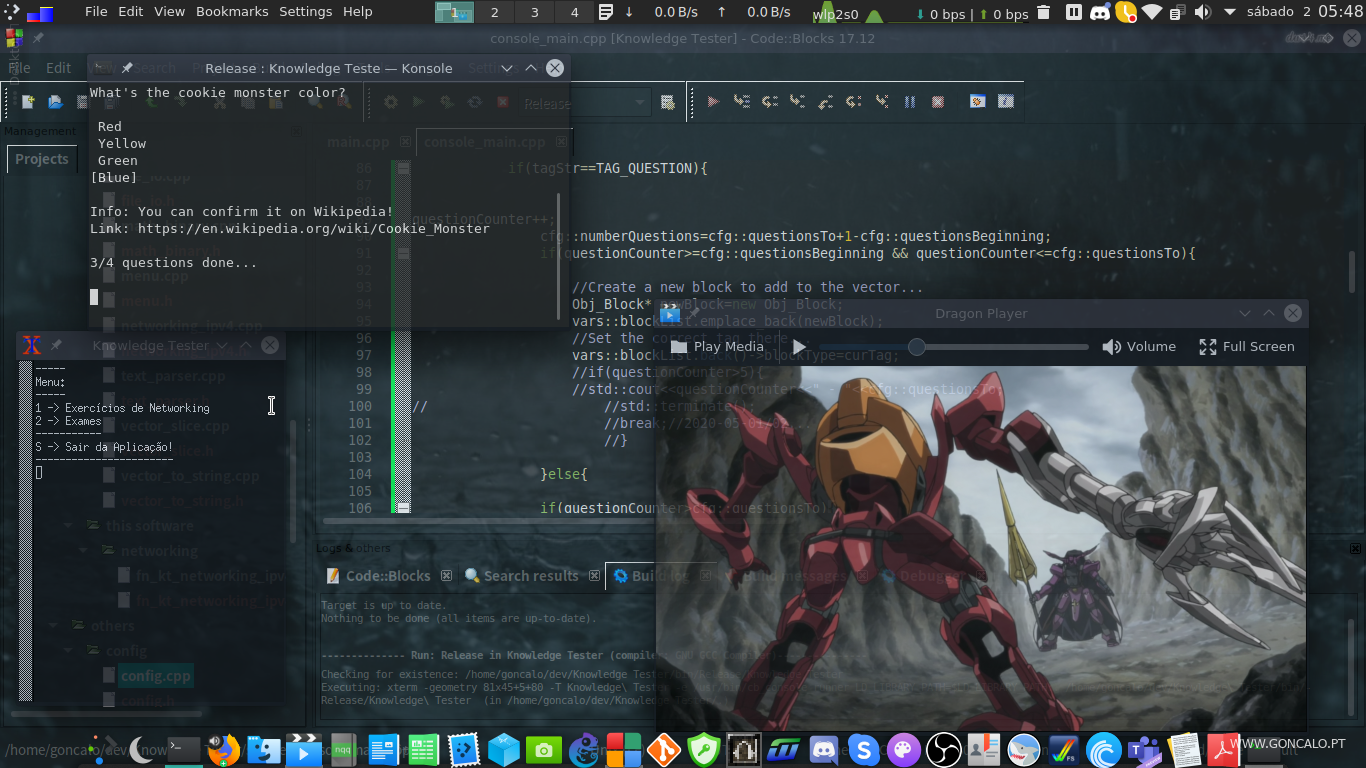Toggle the Volume button in Dragon Player
This screenshot has width=1366, height=768.
click(1138, 347)
